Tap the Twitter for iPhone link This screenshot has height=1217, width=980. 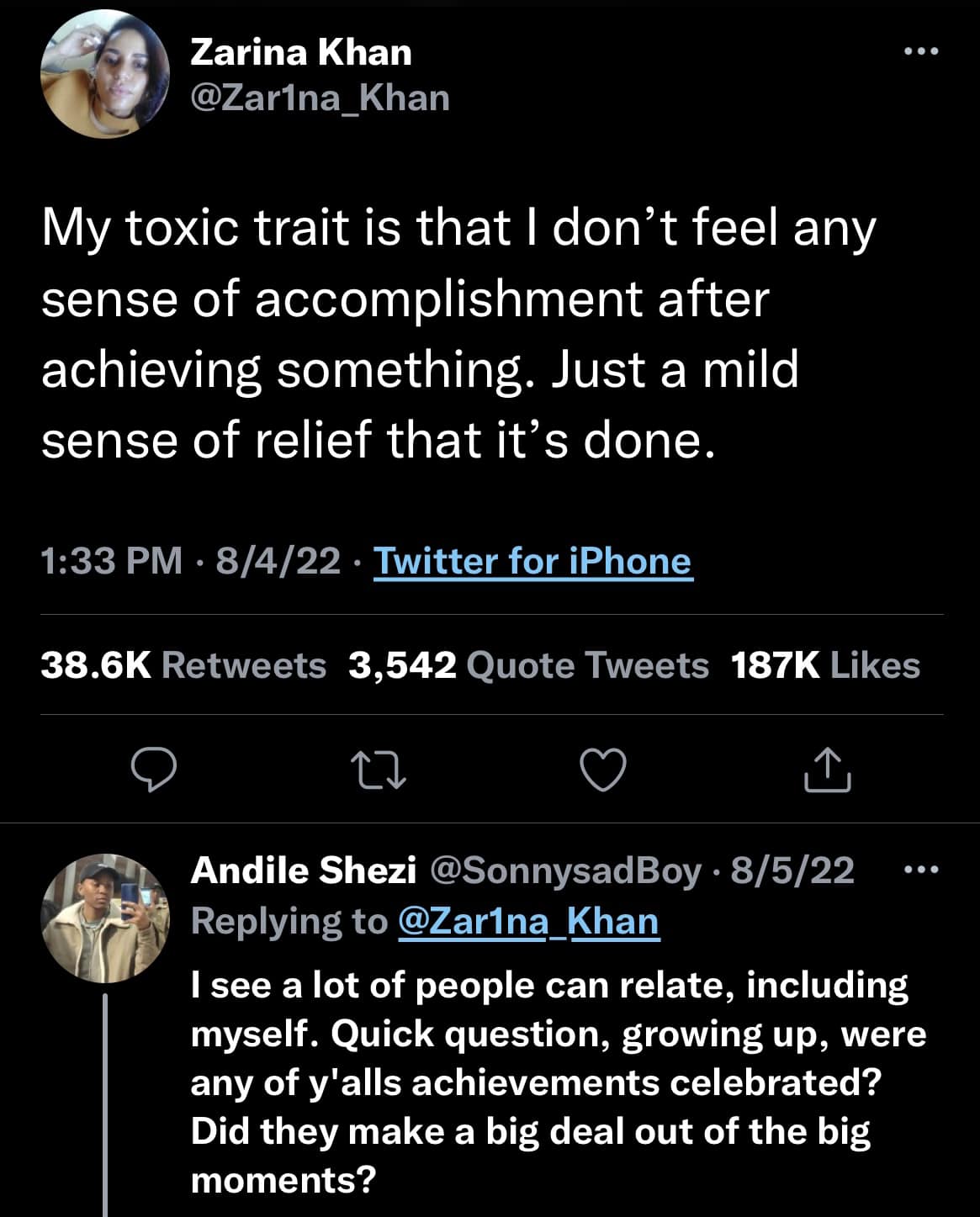tap(532, 561)
